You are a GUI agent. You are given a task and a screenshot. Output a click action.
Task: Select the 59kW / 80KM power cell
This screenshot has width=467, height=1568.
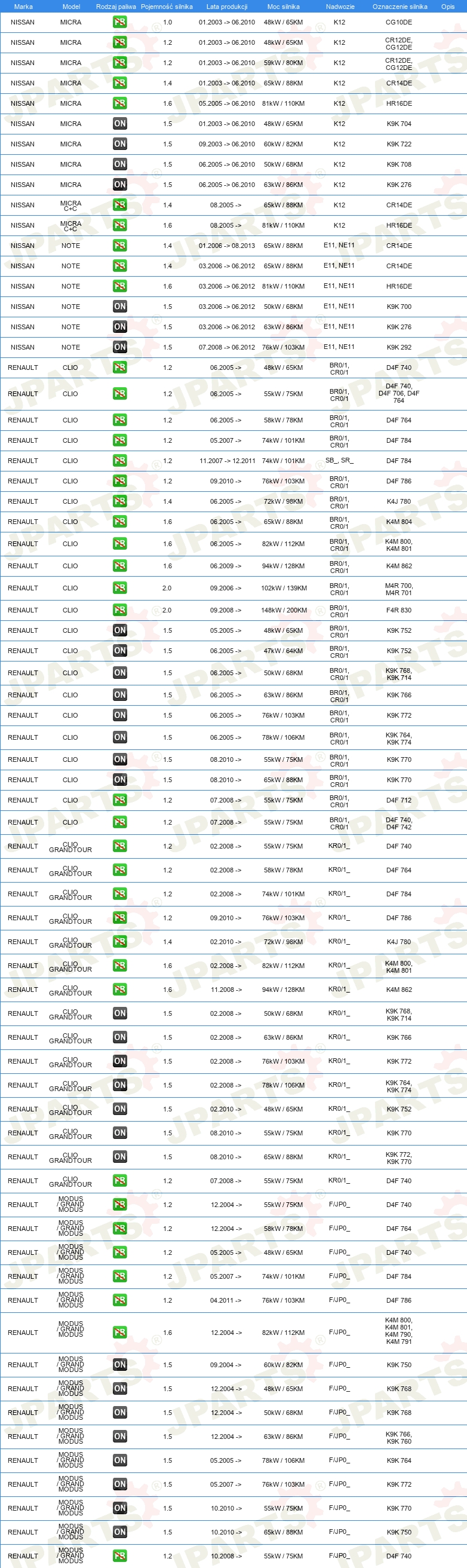283,63
